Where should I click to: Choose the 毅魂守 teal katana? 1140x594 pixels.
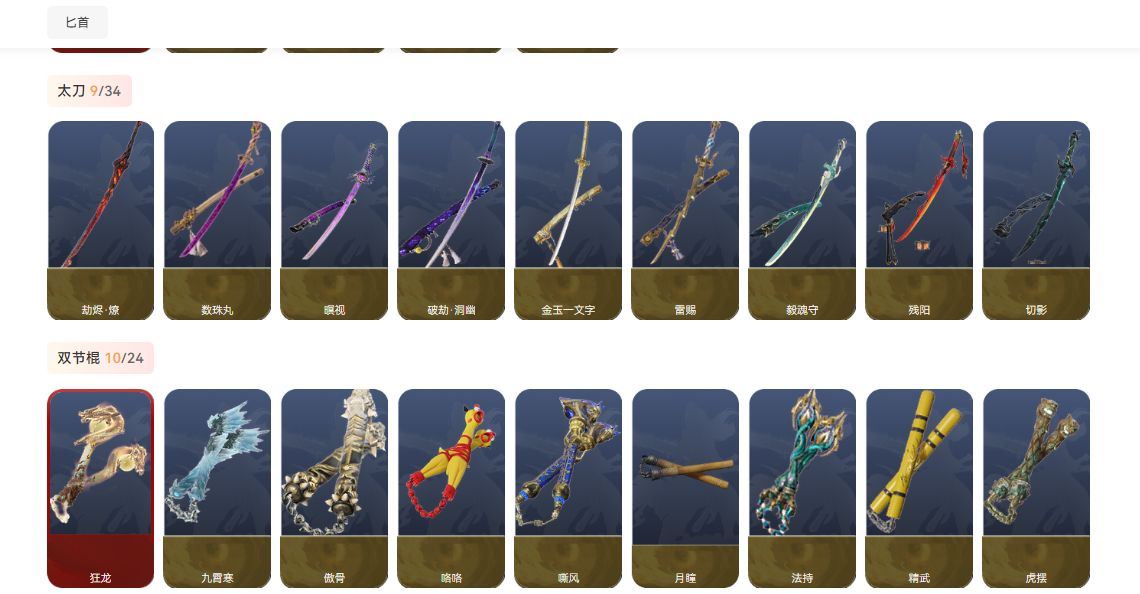pyautogui.click(x=803, y=220)
